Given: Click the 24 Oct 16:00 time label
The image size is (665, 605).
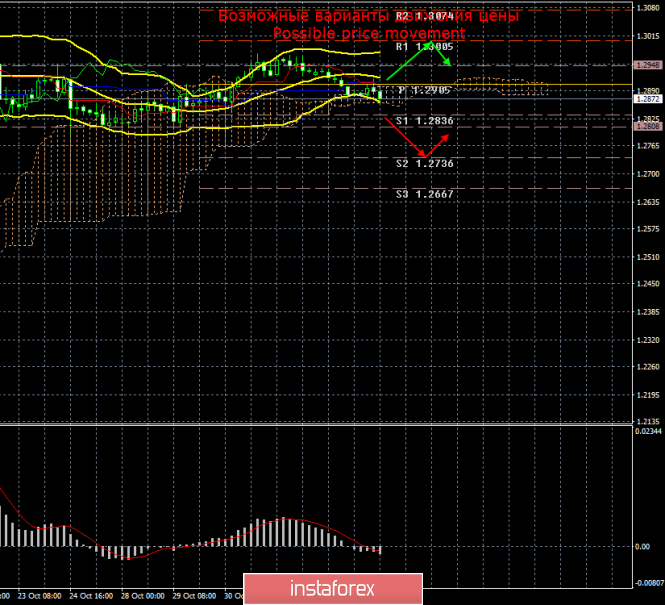Looking at the screenshot, I should tap(91, 596).
